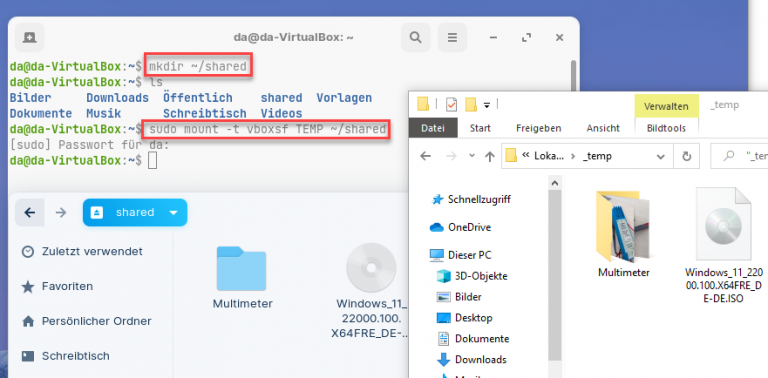Open Bilder in Explorer navigation pane
The height and width of the screenshot is (378, 768).
(x=459, y=297)
